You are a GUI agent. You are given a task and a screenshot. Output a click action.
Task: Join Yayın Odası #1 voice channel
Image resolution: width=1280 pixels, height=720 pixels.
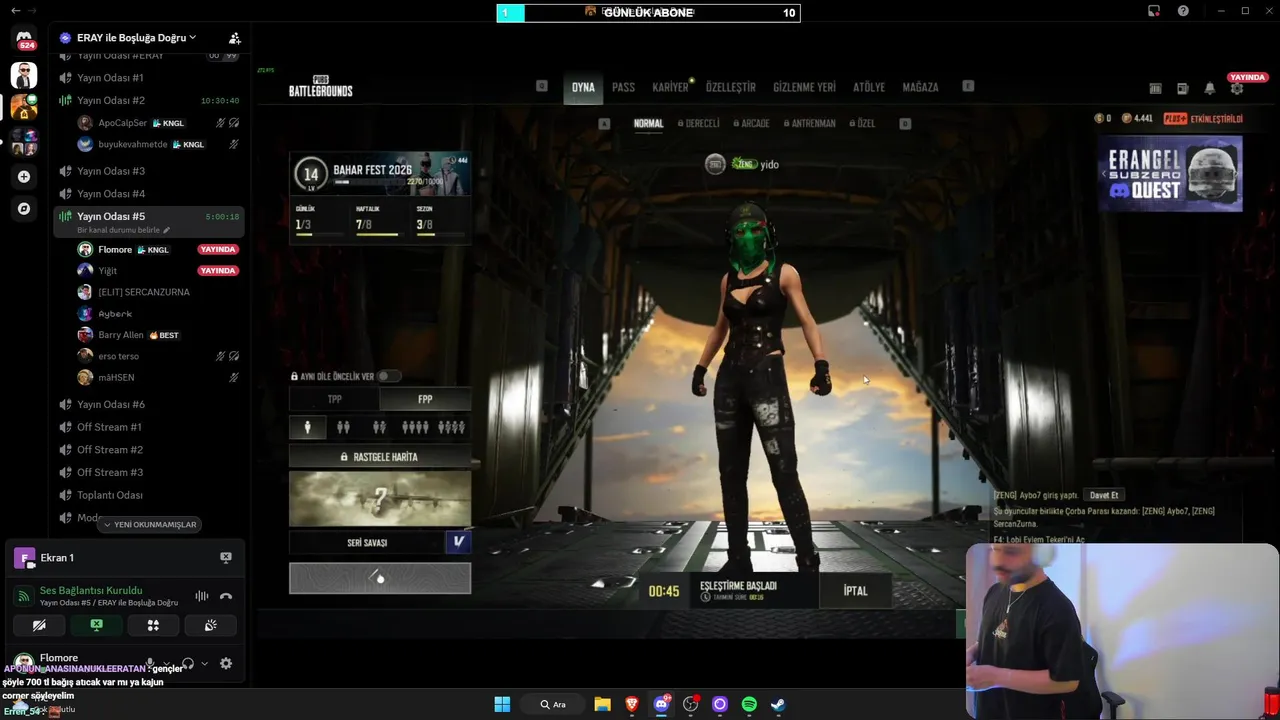click(x=149, y=77)
